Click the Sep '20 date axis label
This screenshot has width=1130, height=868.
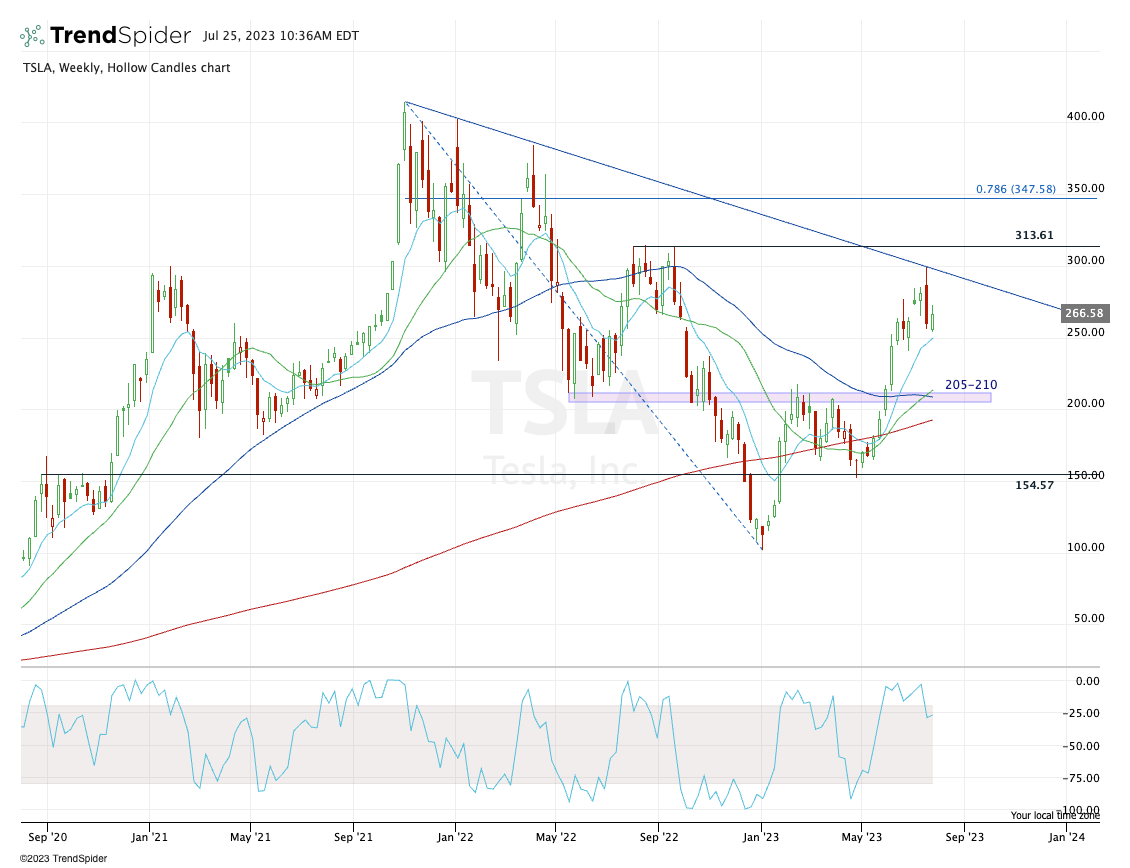coord(48,837)
